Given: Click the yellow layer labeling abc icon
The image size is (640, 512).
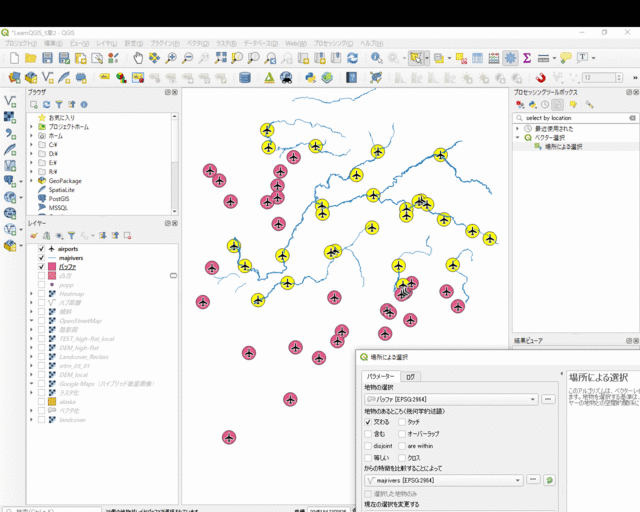Looking at the screenshot, I should (x=104, y=77).
